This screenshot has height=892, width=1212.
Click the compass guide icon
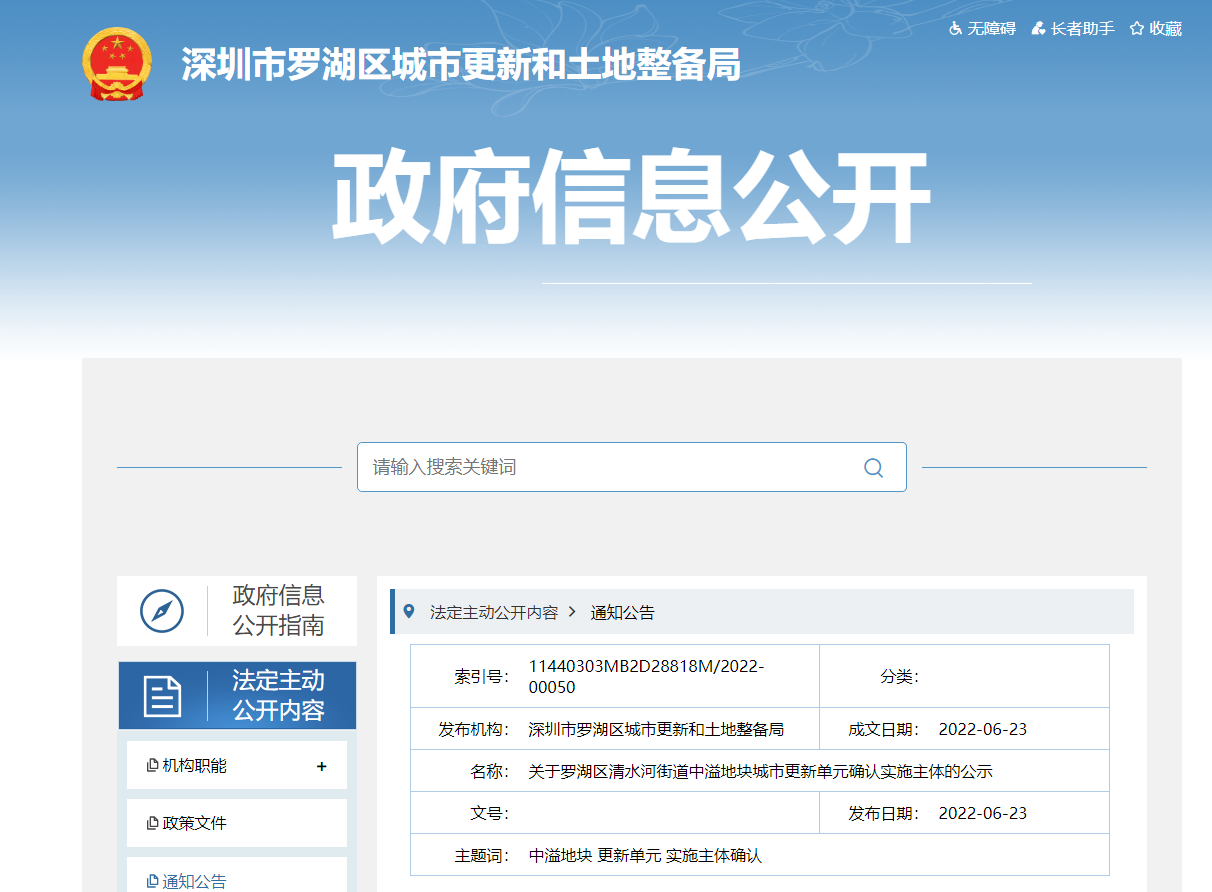click(x=162, y=611)
